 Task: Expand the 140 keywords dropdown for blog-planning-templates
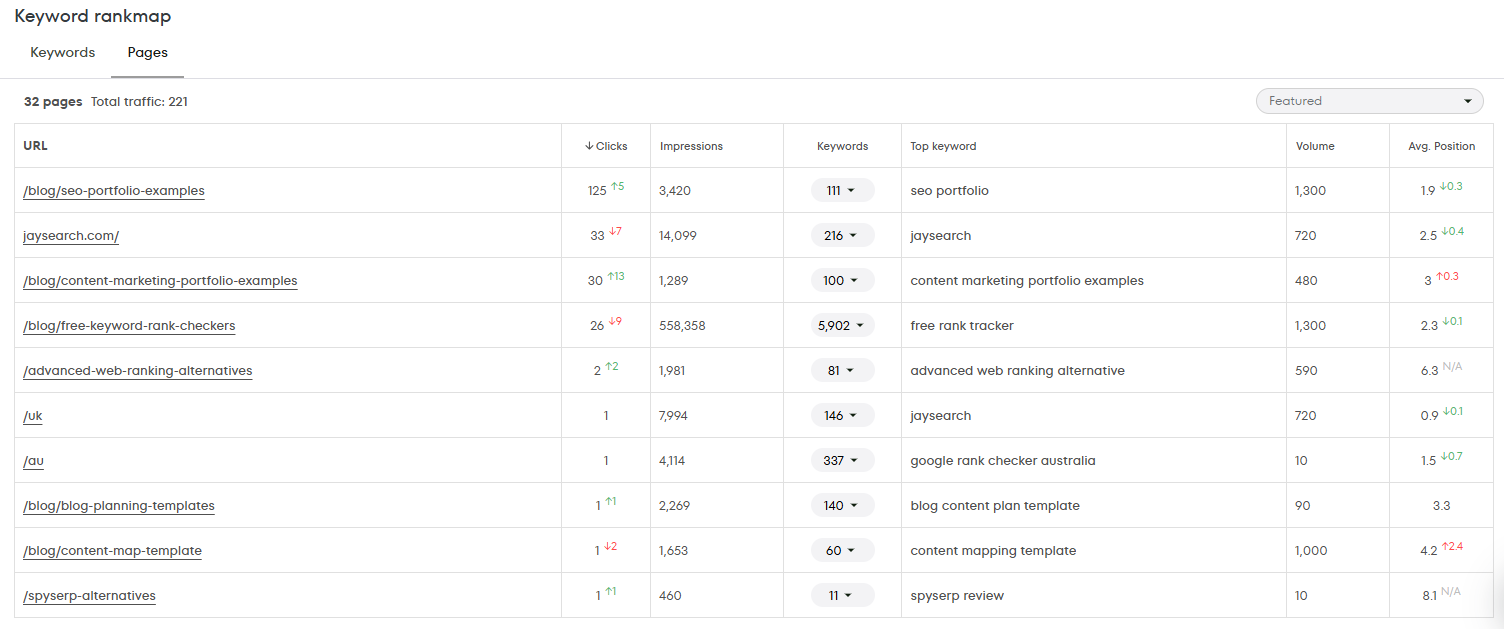coord(843,504)
